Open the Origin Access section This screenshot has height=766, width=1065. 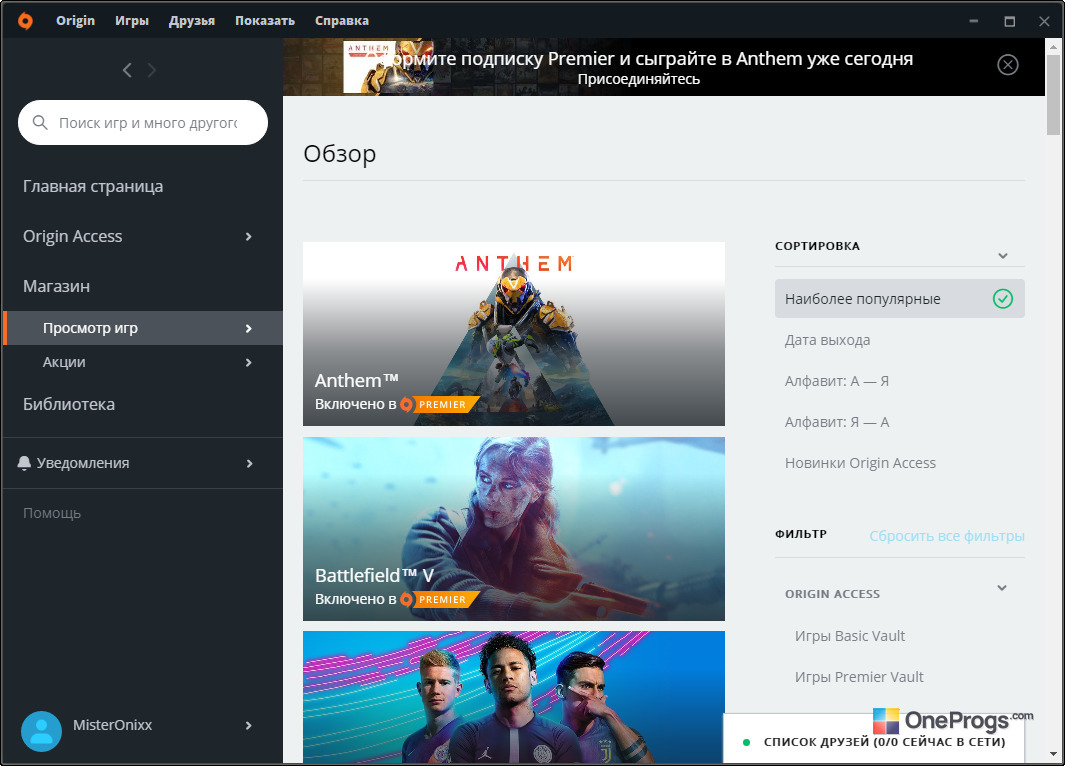(73, 236)
